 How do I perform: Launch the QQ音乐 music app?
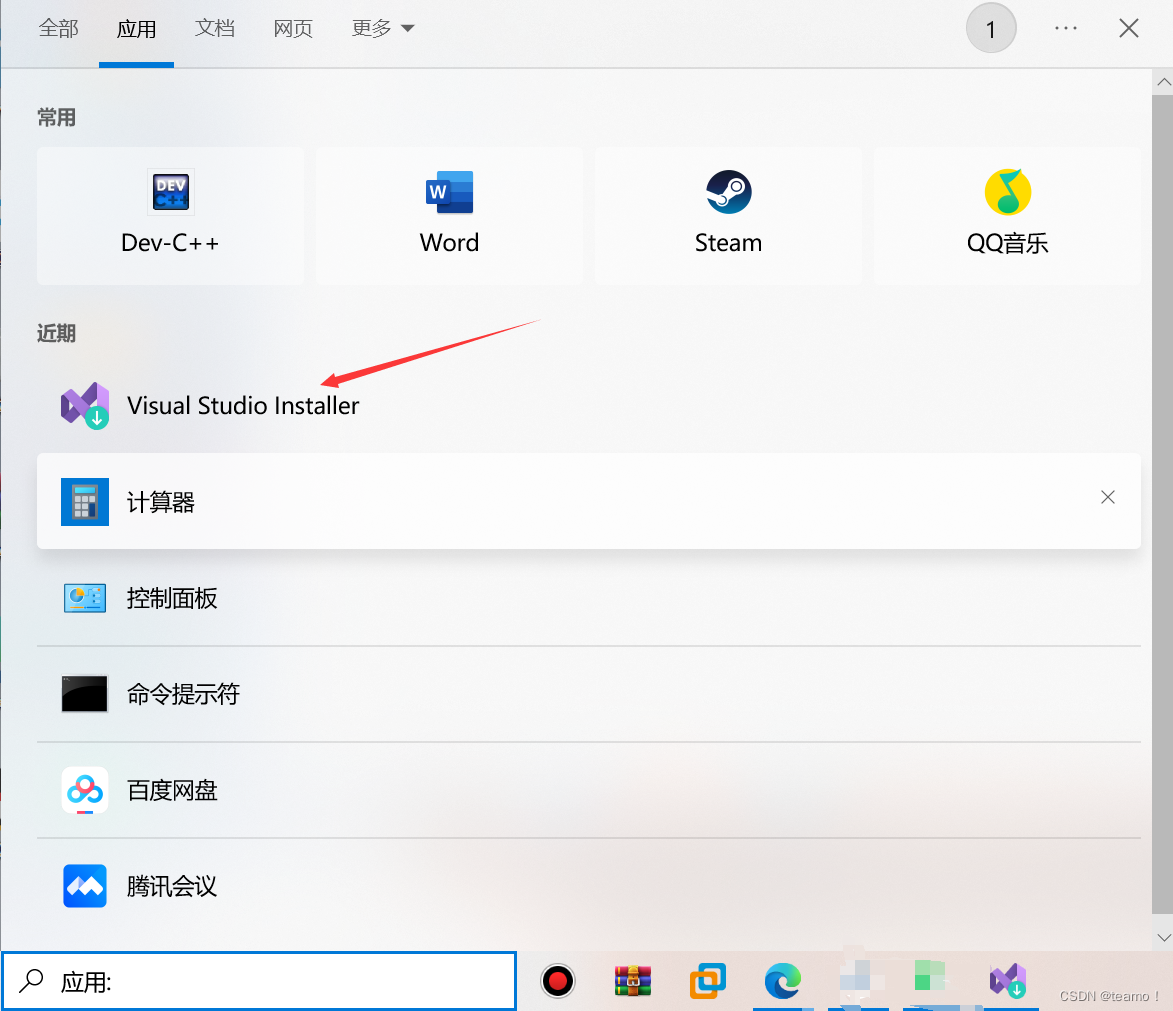pyautogui.click(x=1007, y=216)
